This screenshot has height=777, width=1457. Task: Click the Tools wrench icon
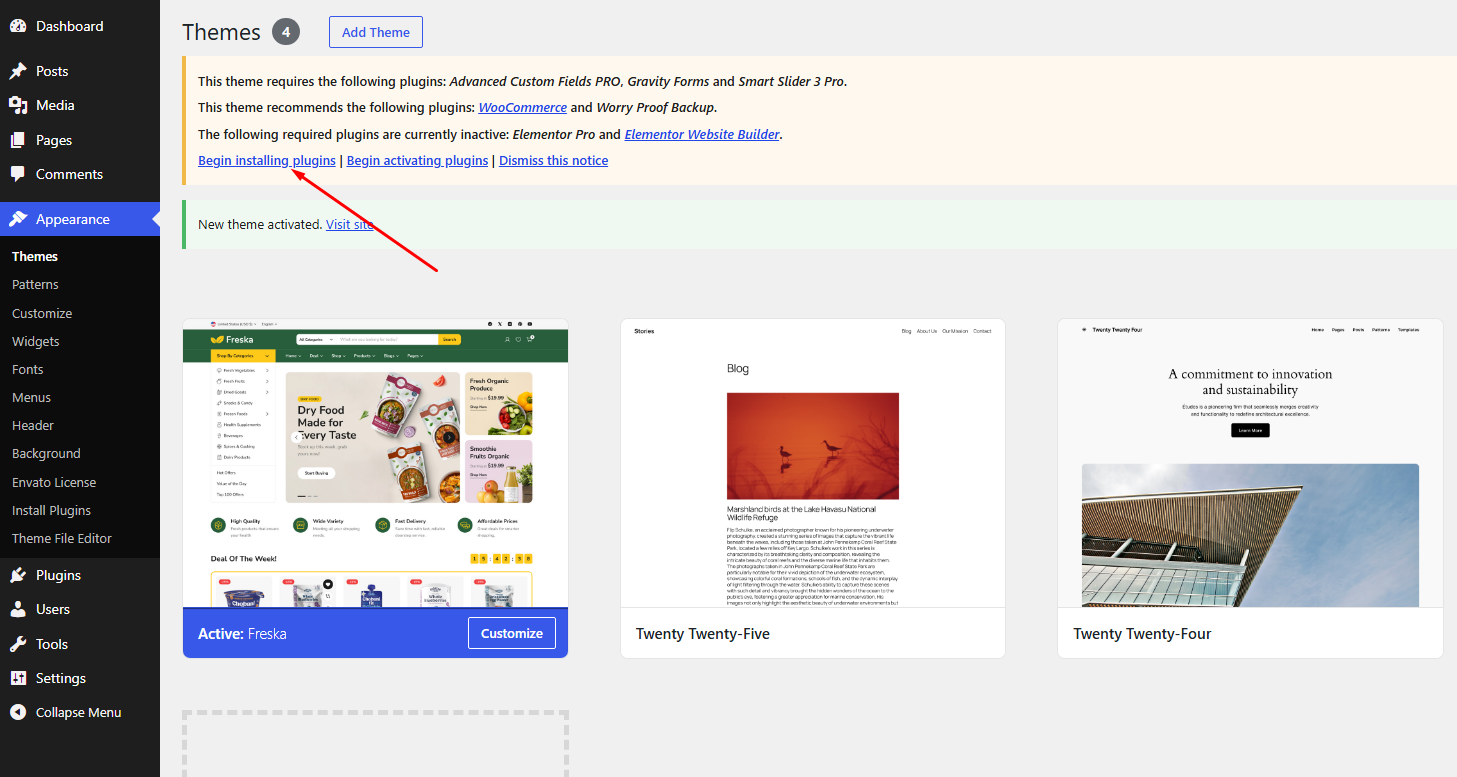(x=18, y=644)
